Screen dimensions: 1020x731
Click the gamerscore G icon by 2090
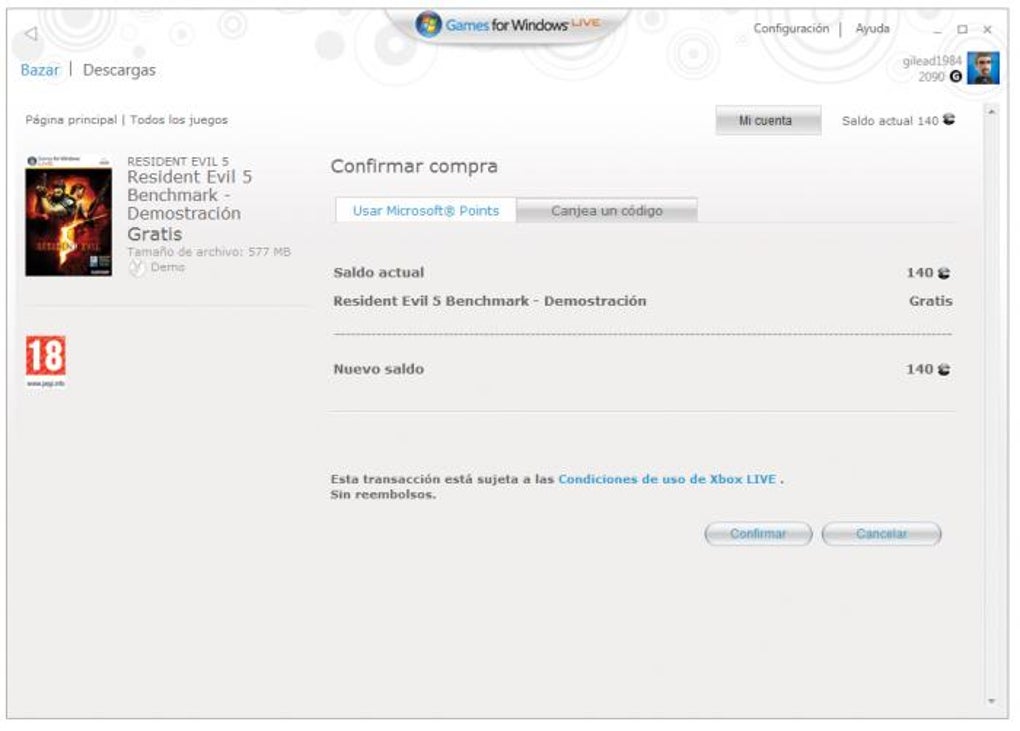pos(956,77)
